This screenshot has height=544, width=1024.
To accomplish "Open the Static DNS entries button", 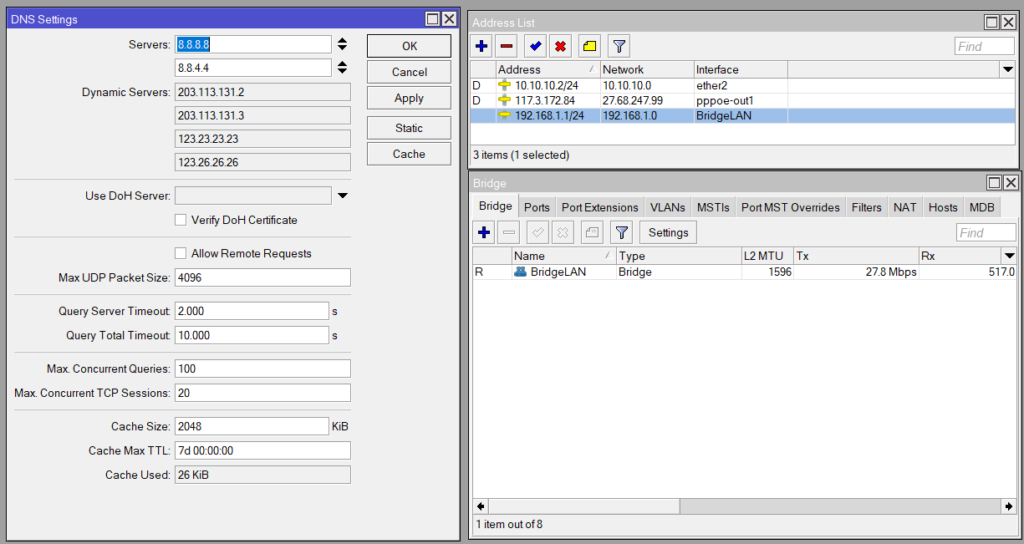I will [409, 128].
